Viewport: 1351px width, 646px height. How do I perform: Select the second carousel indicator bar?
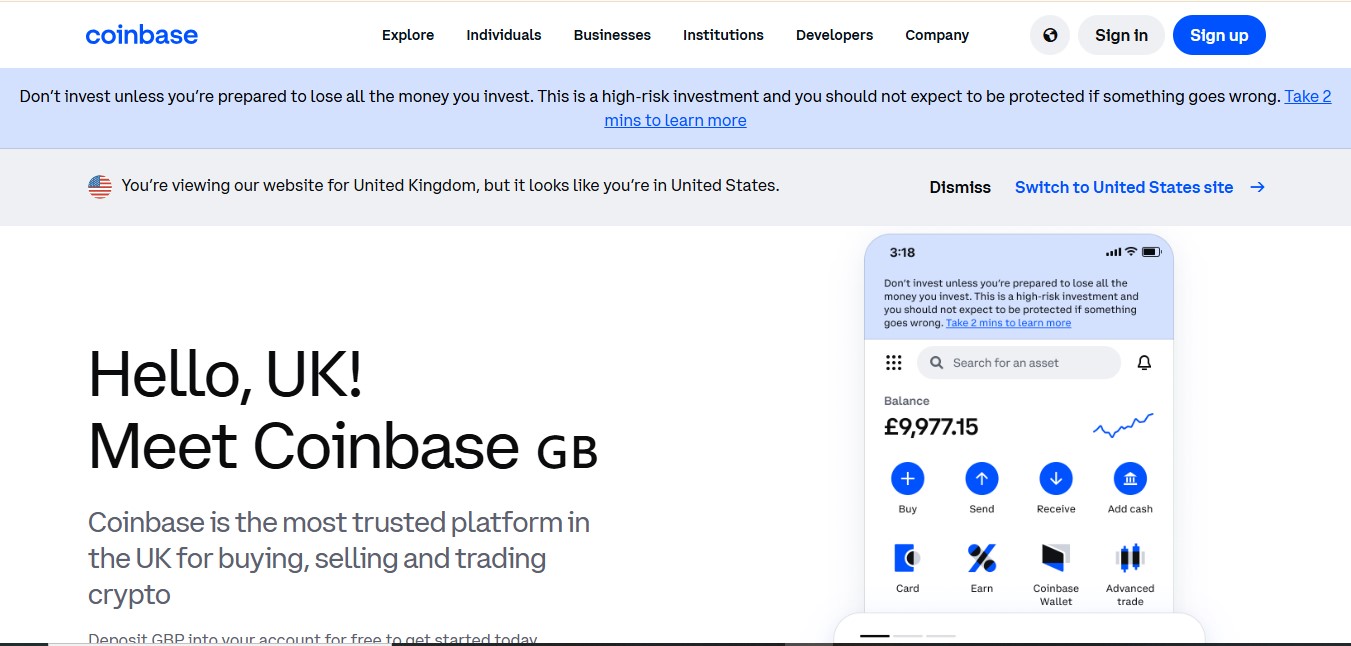click(x=908, y=636)
